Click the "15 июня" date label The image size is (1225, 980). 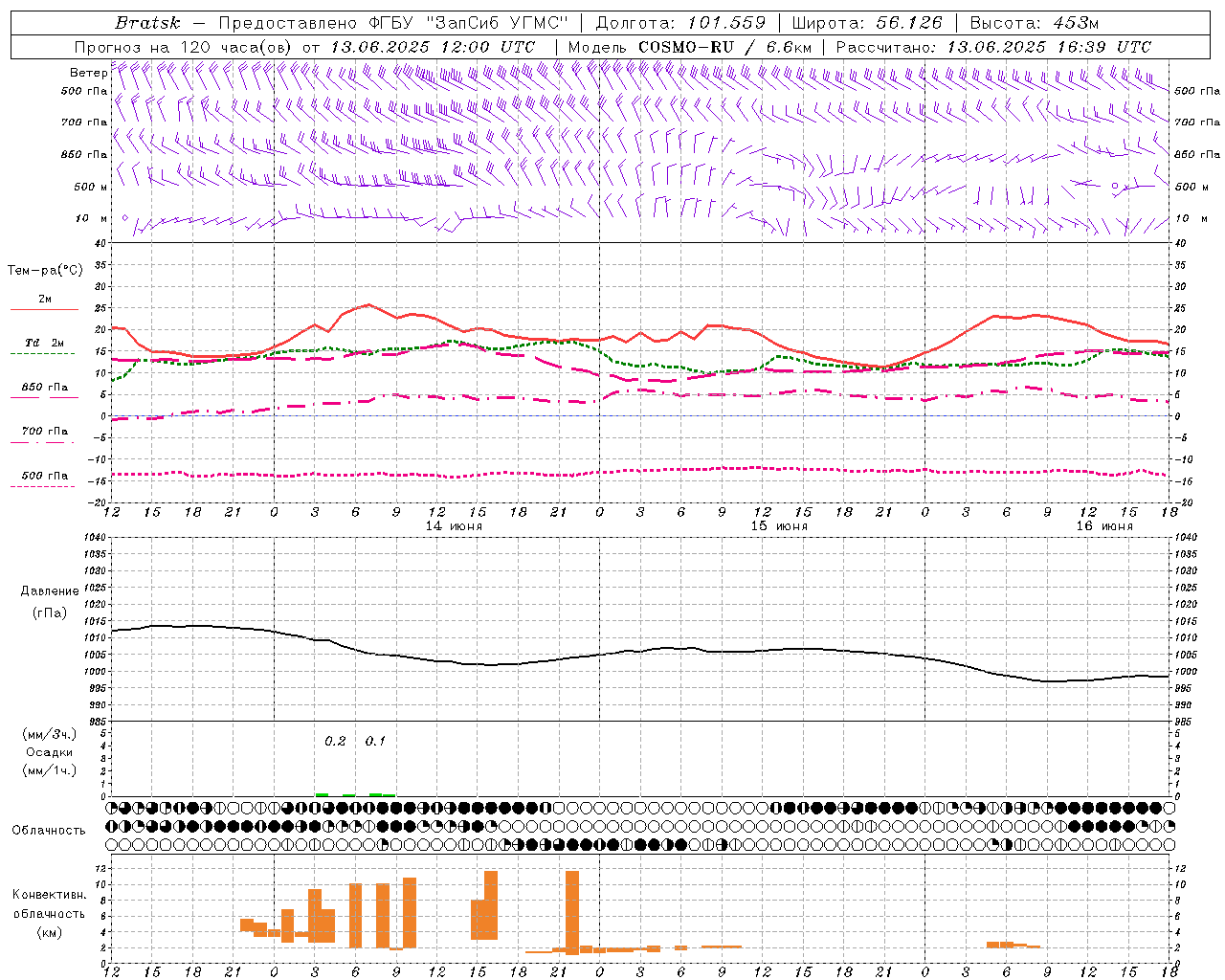779,526
